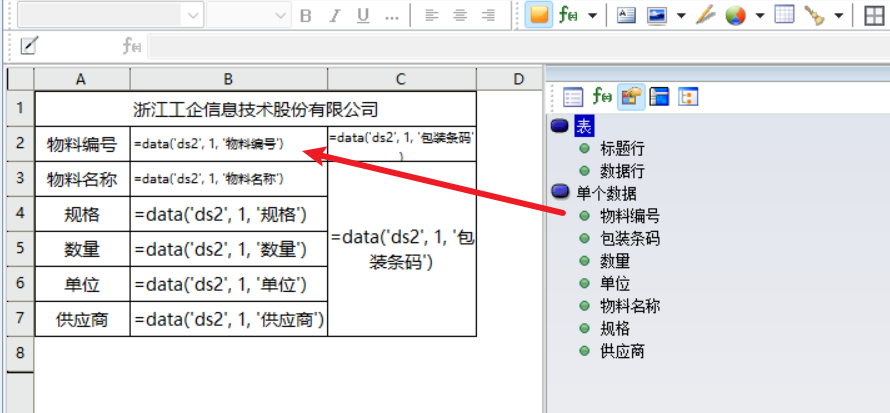Select the highlighted data source panel icon
Image resolution: width=890 pixels, height=413 pixels.
tap(631, 96)
